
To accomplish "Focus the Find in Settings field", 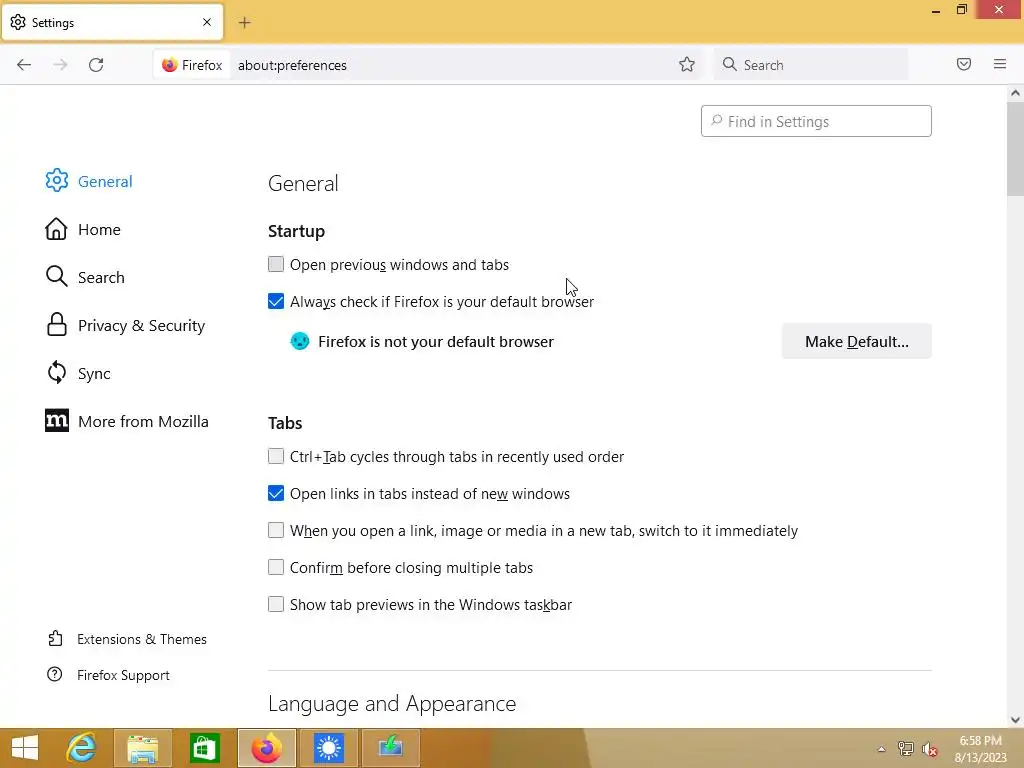I will coord(816,121).
